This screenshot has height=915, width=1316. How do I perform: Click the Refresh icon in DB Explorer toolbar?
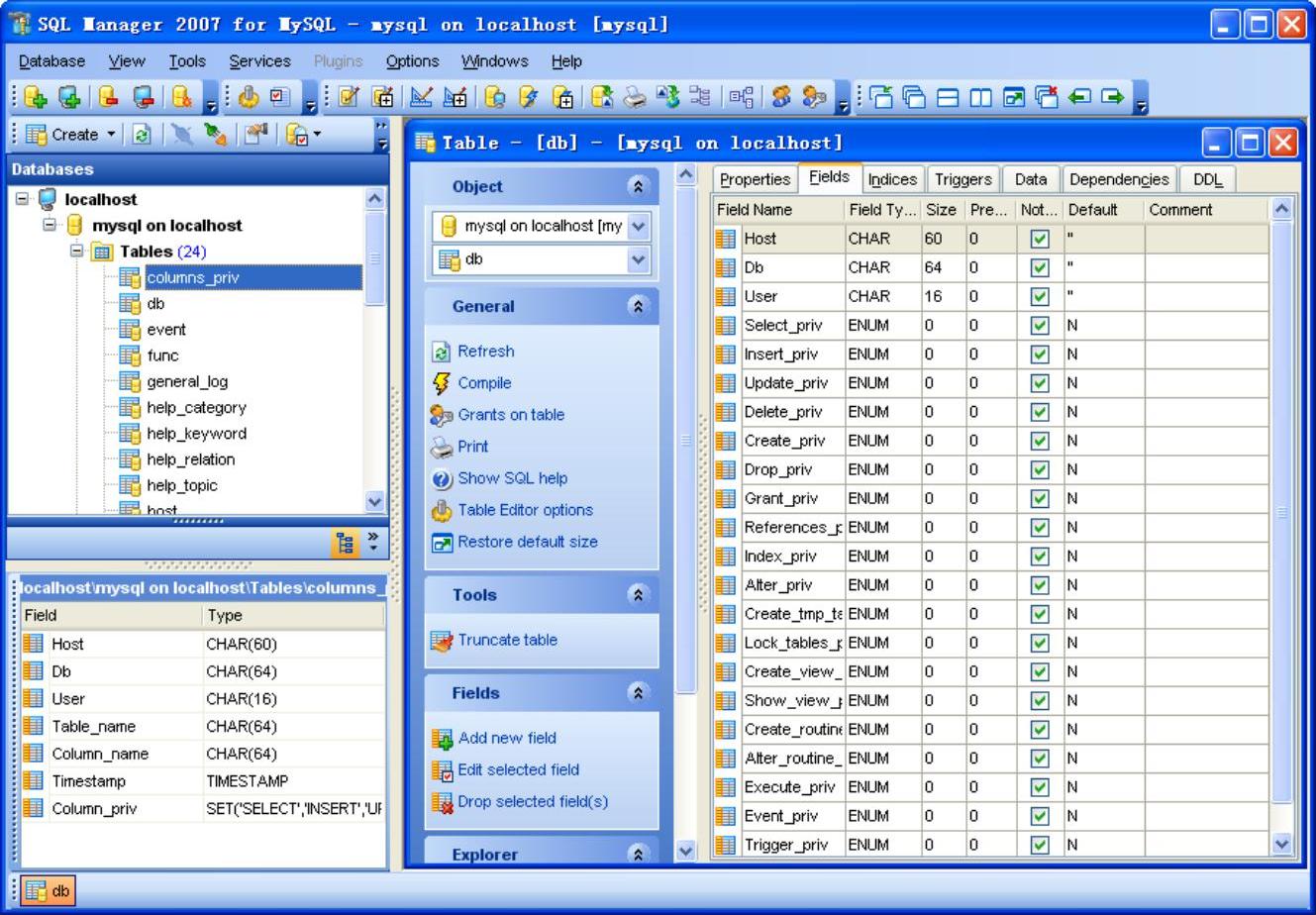tap(142, 135)
